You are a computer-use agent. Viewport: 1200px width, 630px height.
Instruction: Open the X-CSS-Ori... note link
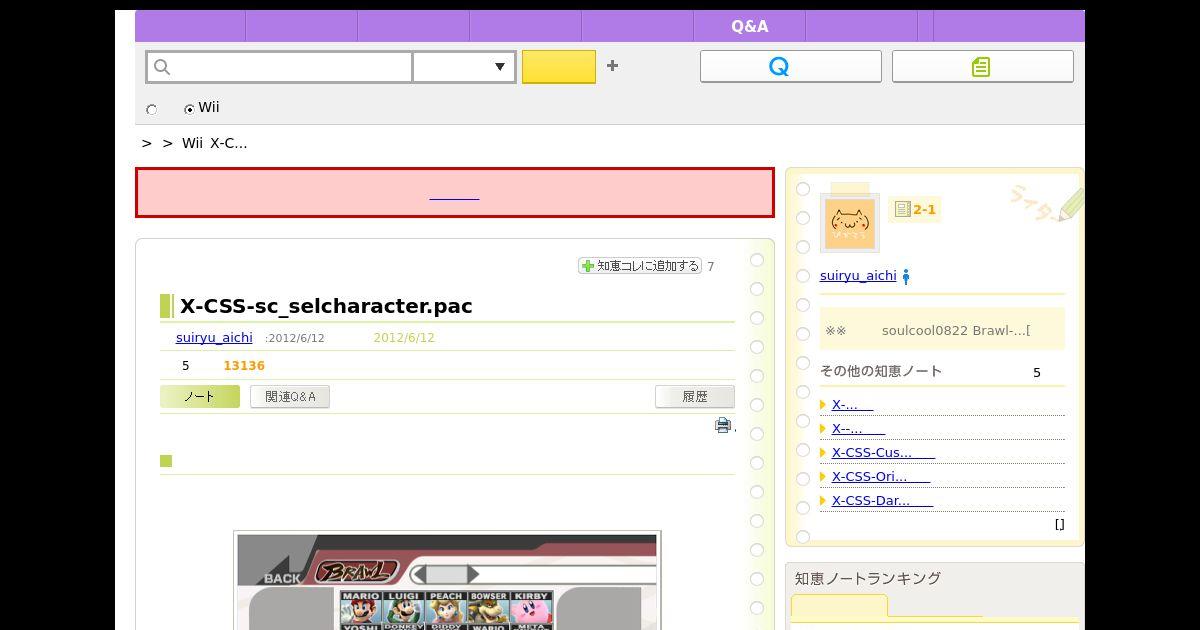(x=881, y=476)
